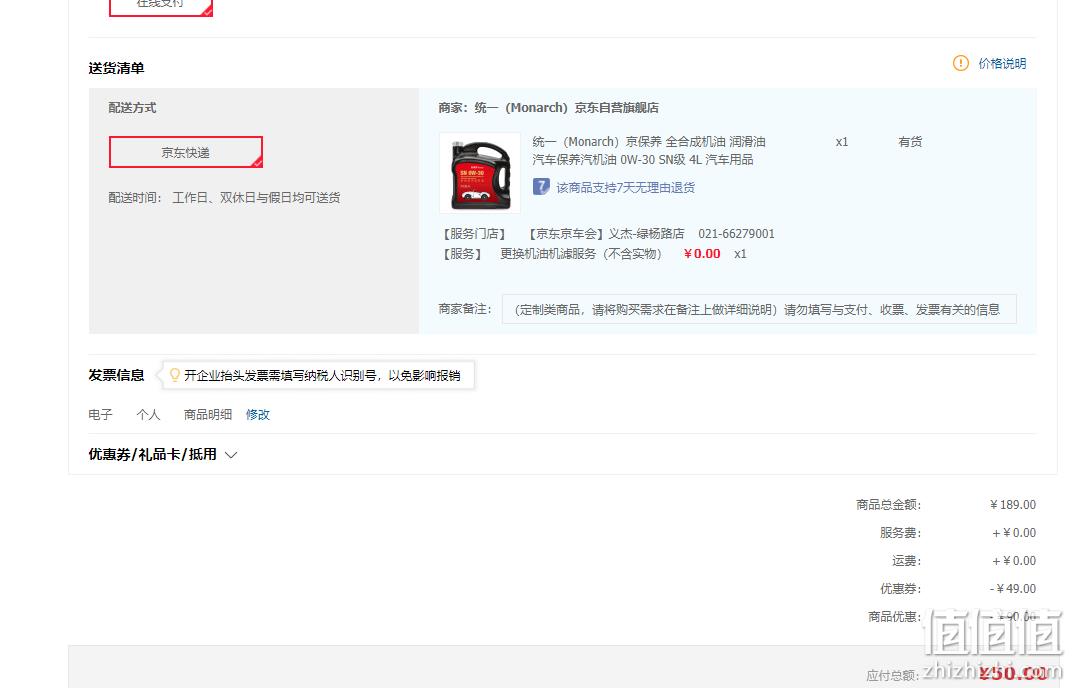The height and width of the screenshot is (688, 1072).
Task: Open the Monarch motor oil product thumbnail
Action: 480,173
